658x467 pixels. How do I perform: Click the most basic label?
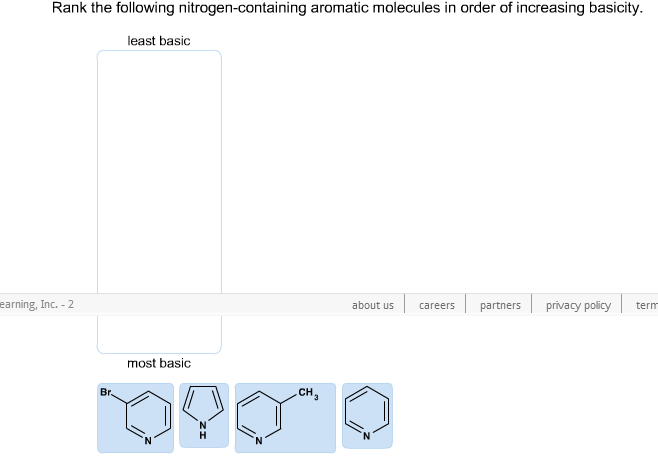pyautogui.click(x=159, y=363)
